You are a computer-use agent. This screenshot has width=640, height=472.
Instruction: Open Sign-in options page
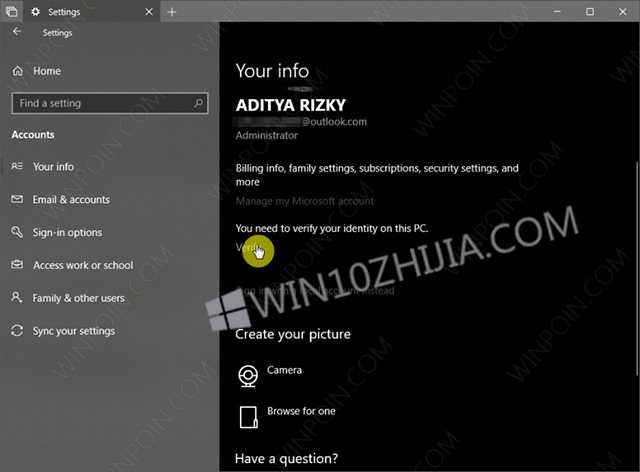pyautogui.click(x=67, y=233)
